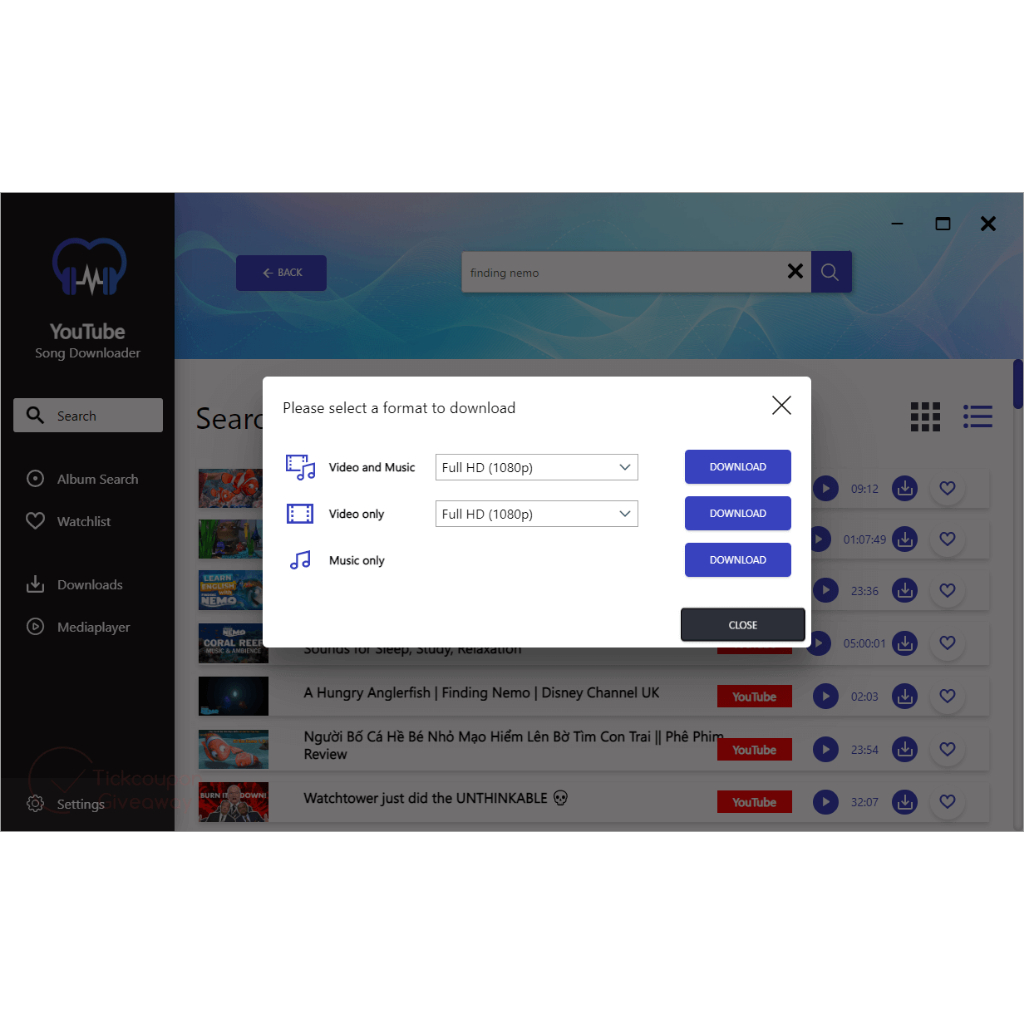This screenshot has width=1024, height=1024.
Task: Download the 02:03 Hungry Anglerfish video
Action: pos(904,696)
